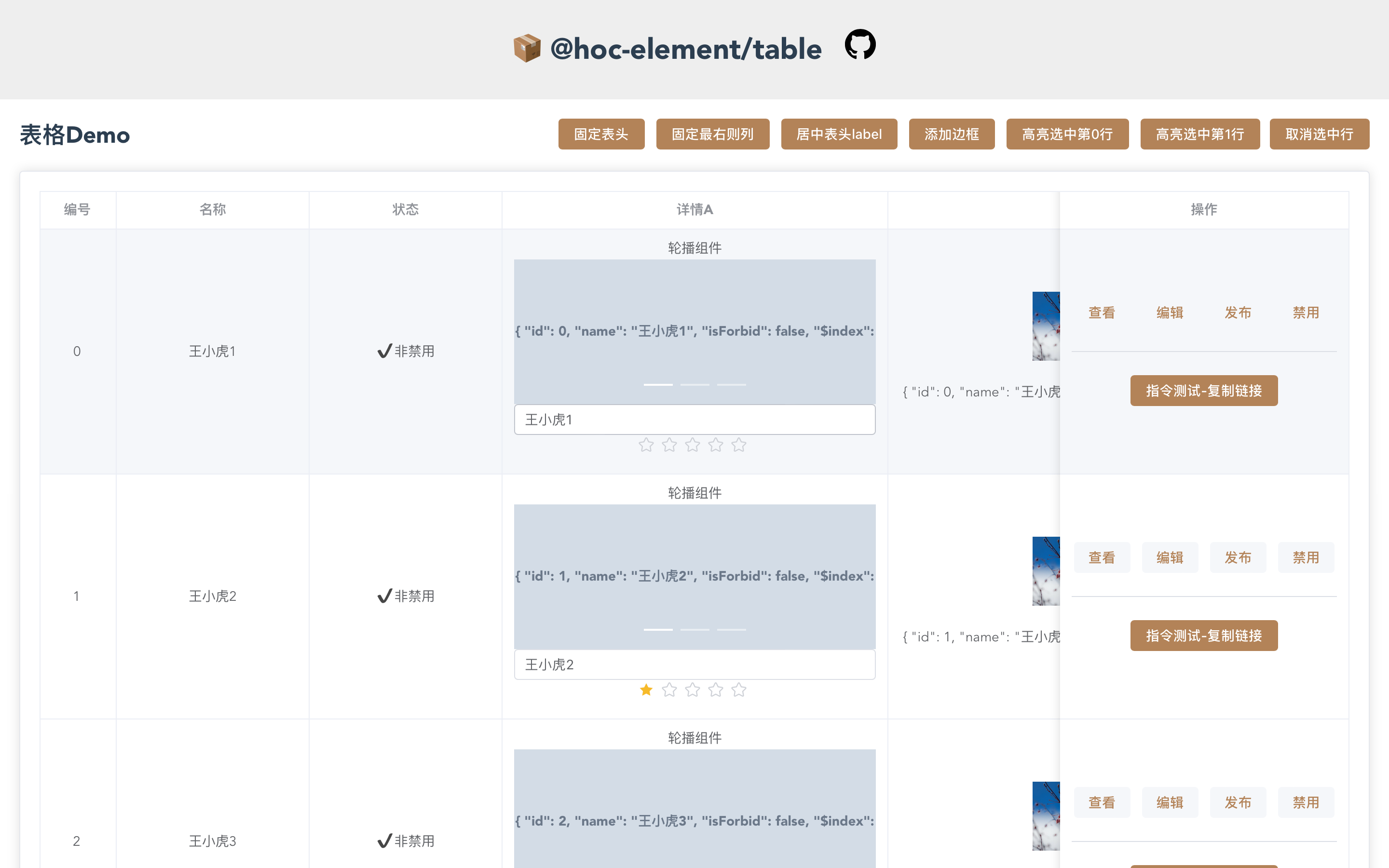Open the GitHub repository icon

click(860, 44)
